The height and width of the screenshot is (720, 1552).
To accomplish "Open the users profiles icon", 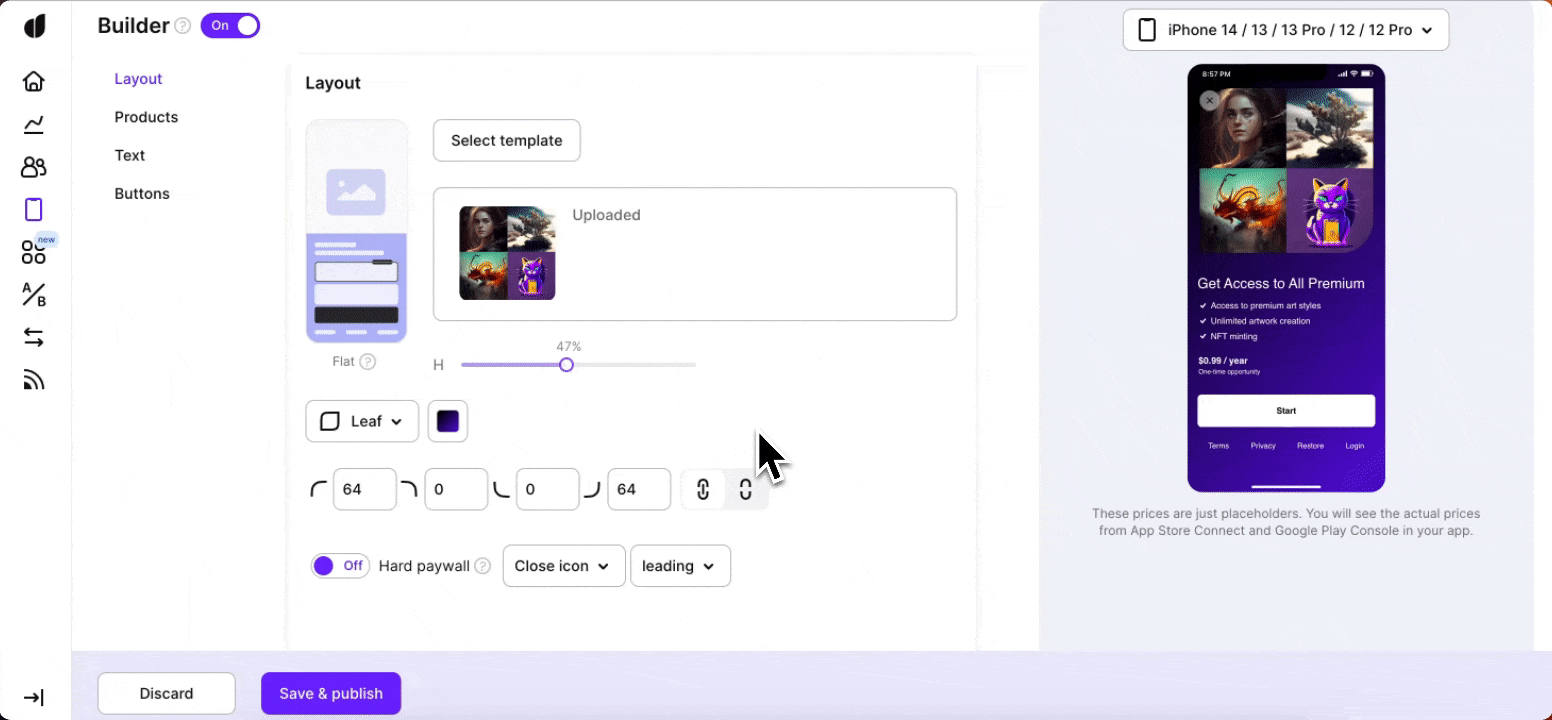I will coord(34,167).
